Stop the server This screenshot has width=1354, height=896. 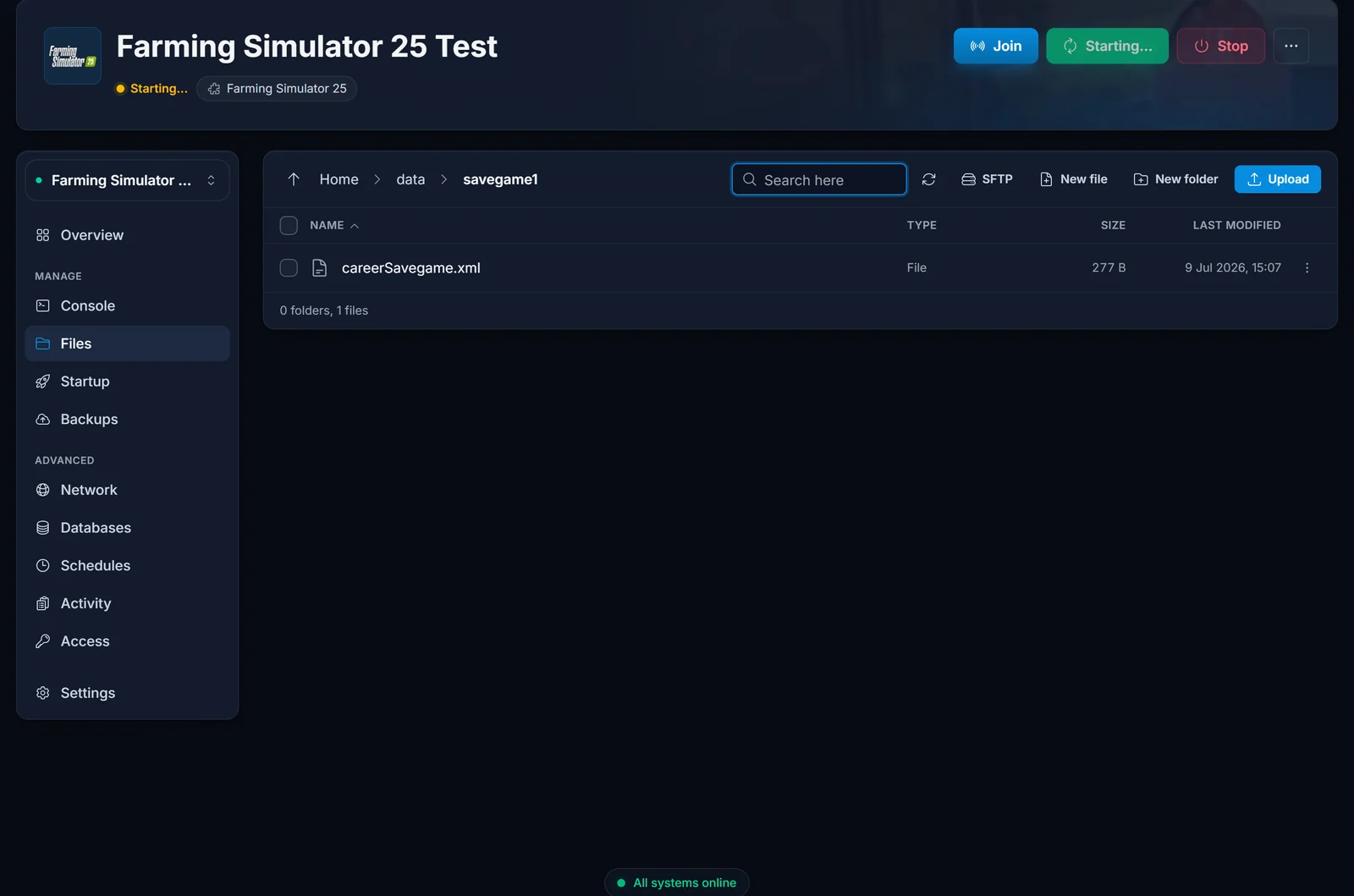pyautogui.click(x=1220, y=46)
